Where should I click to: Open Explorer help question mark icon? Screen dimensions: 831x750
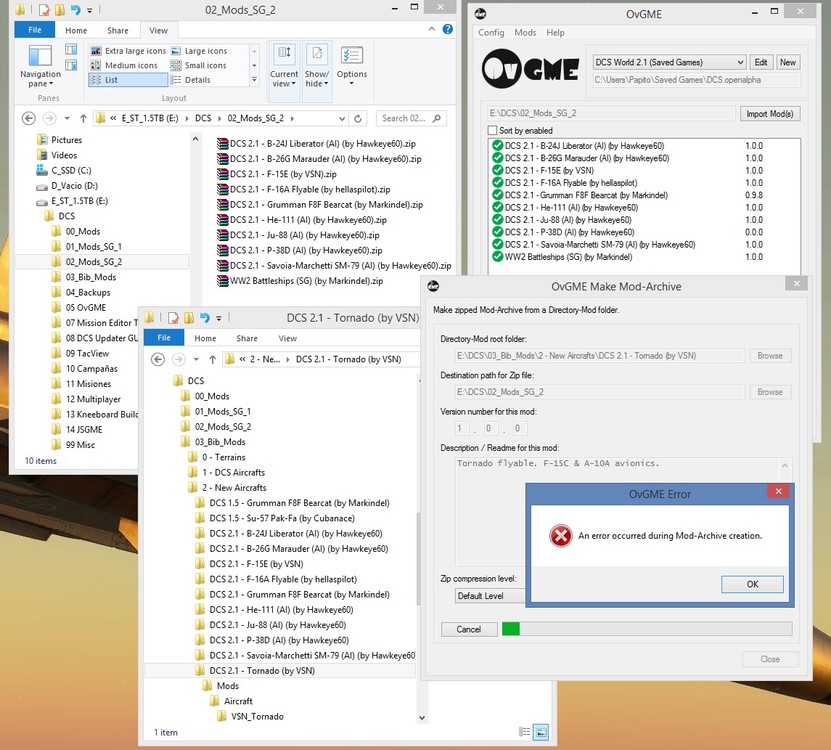pyautogui.click(x=448, y=29)
